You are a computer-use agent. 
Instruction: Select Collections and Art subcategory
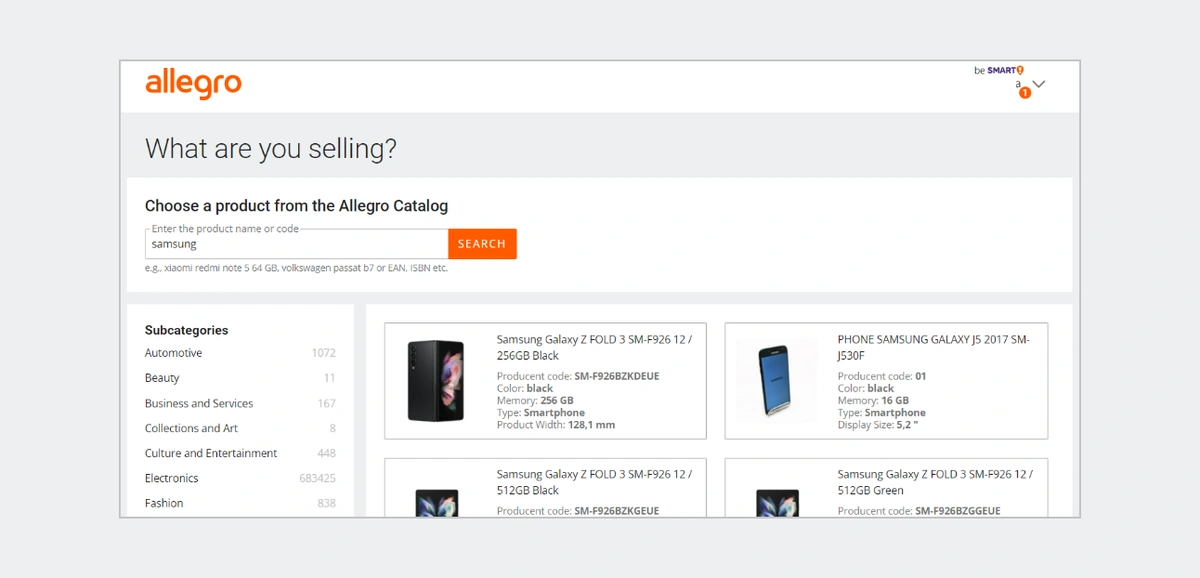pos(191,428)
